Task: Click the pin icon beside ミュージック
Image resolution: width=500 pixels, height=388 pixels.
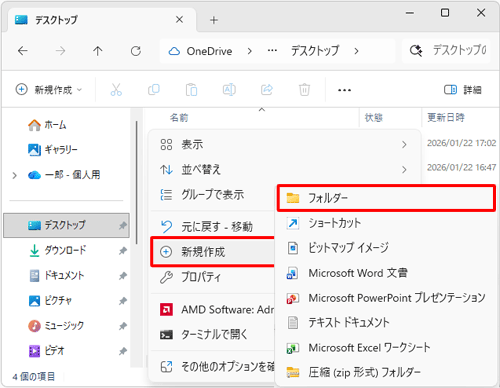Action: click(x=123, y=326)
